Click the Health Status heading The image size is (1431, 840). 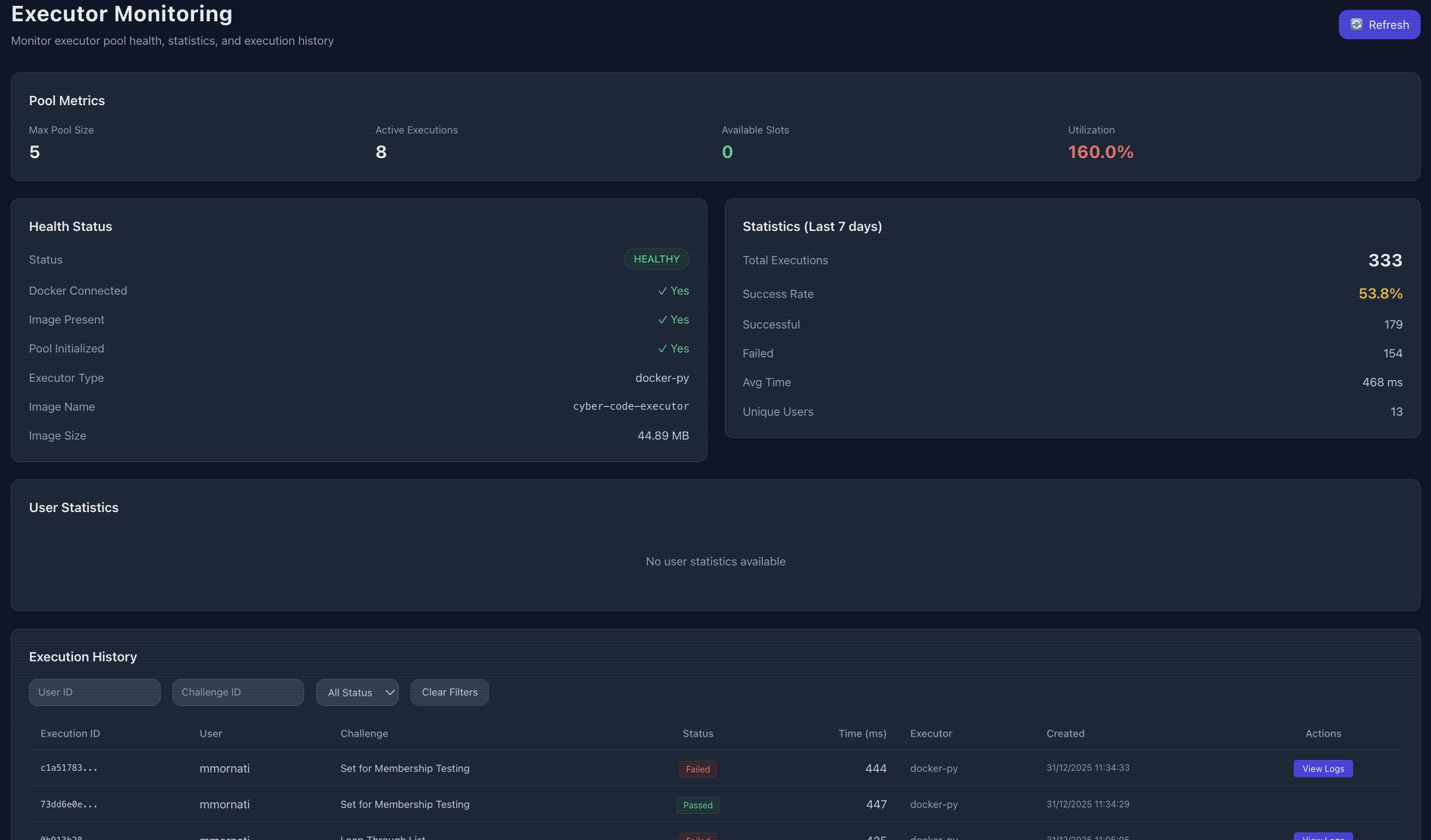pos(70,226)
